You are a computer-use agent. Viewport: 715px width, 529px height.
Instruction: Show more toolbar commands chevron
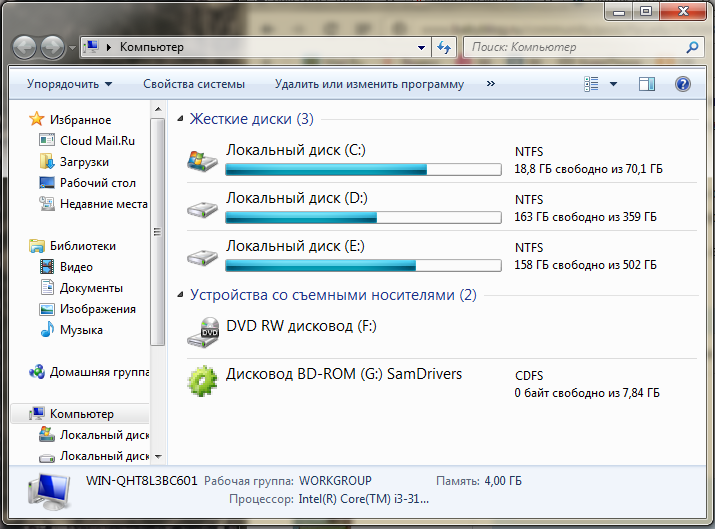[491, 83]
